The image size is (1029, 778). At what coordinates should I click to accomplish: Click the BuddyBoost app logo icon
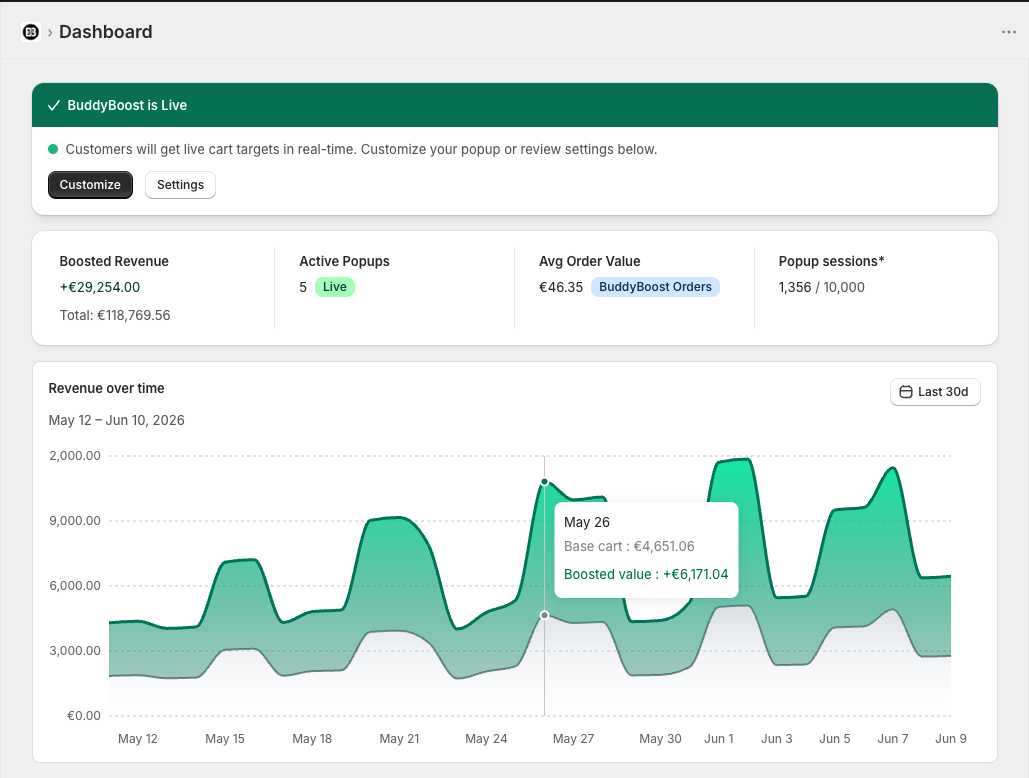pos(31,31)
